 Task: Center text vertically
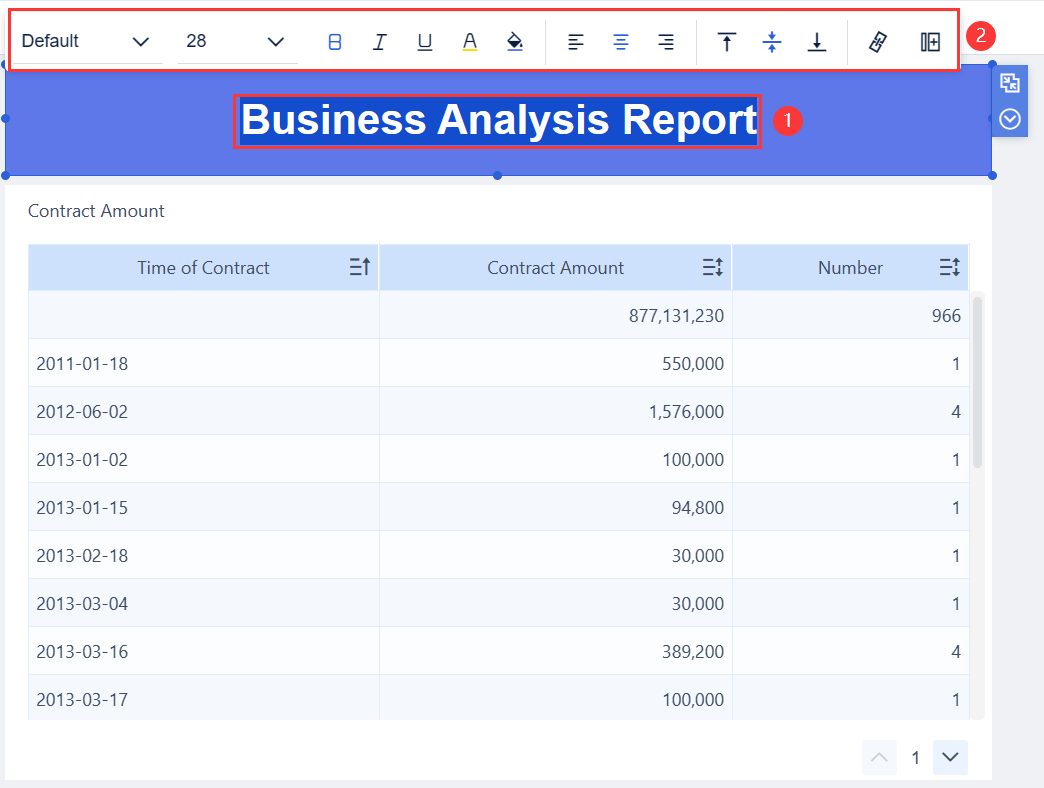pyautogui.click(x=772, y=41)
